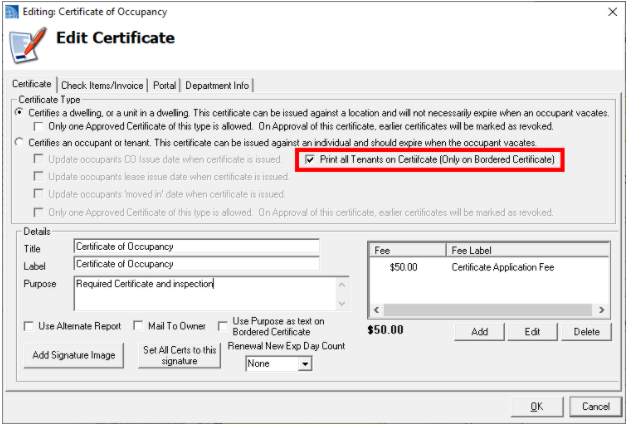
Task: Click the application icon in title bar
Action: tap(11, 12)
